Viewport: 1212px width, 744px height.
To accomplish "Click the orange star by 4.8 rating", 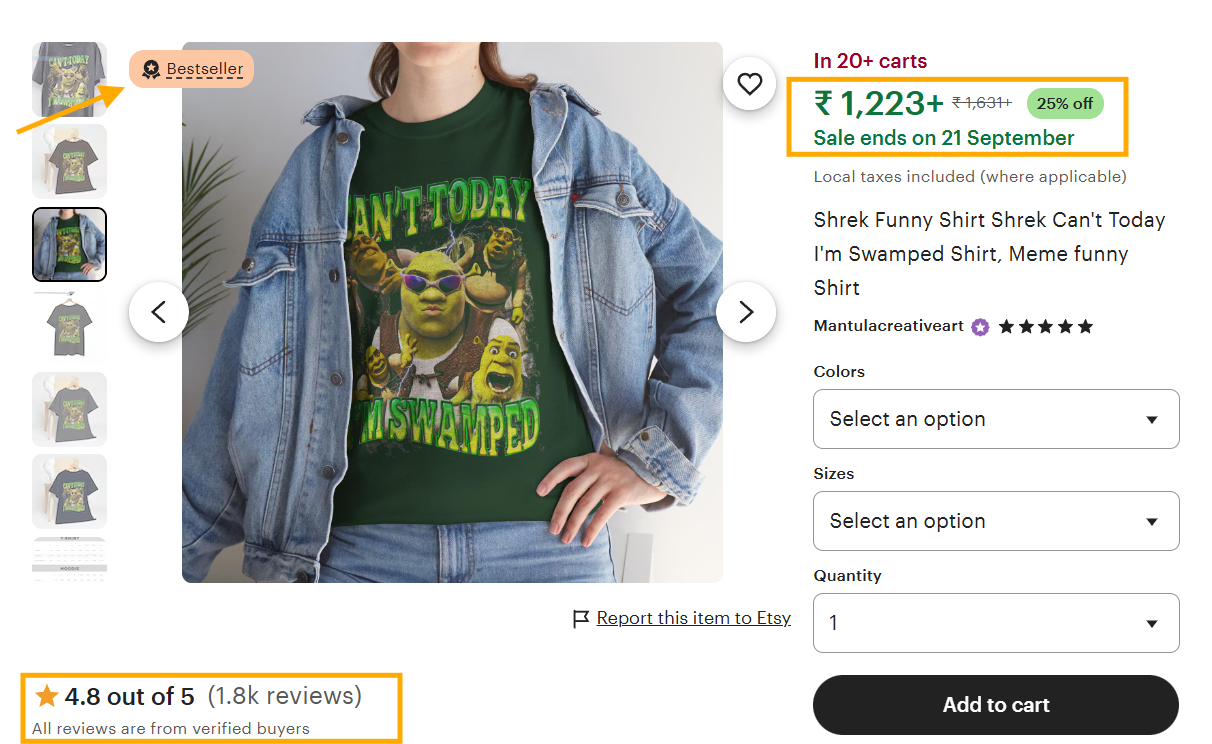I will click(46, 696).
